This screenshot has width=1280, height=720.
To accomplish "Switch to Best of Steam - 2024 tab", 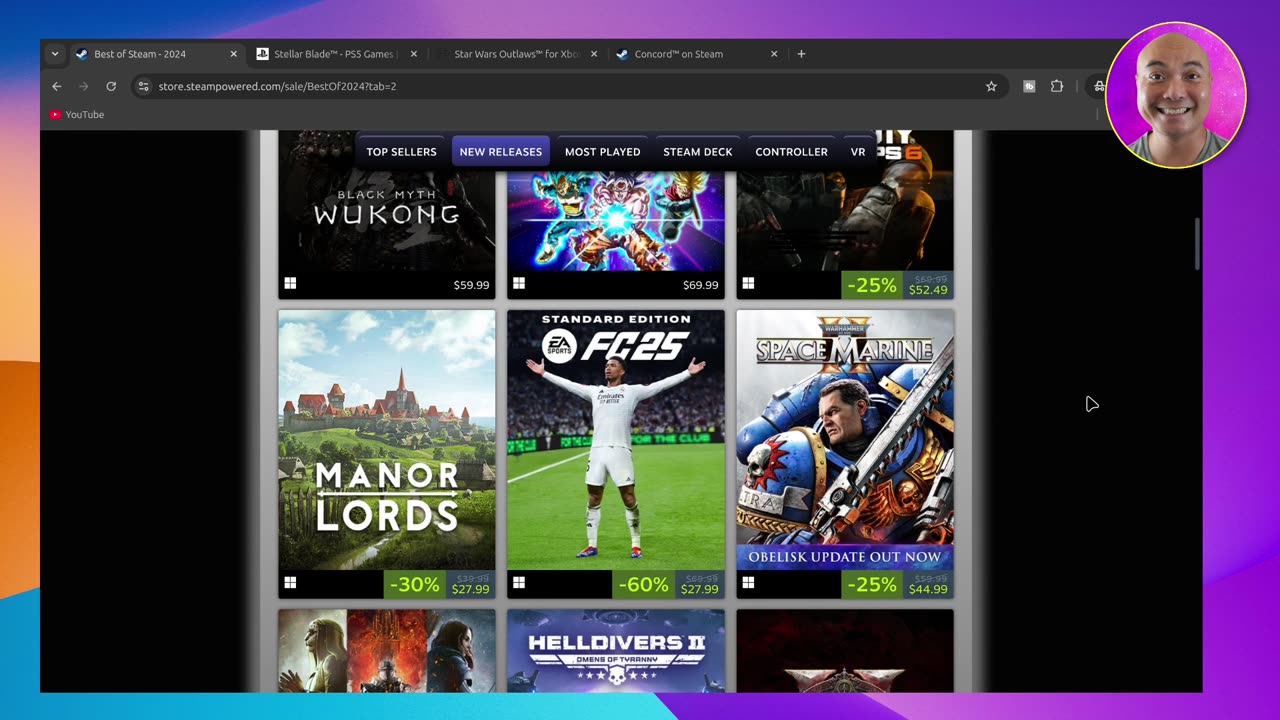I will tap(157, 54).
